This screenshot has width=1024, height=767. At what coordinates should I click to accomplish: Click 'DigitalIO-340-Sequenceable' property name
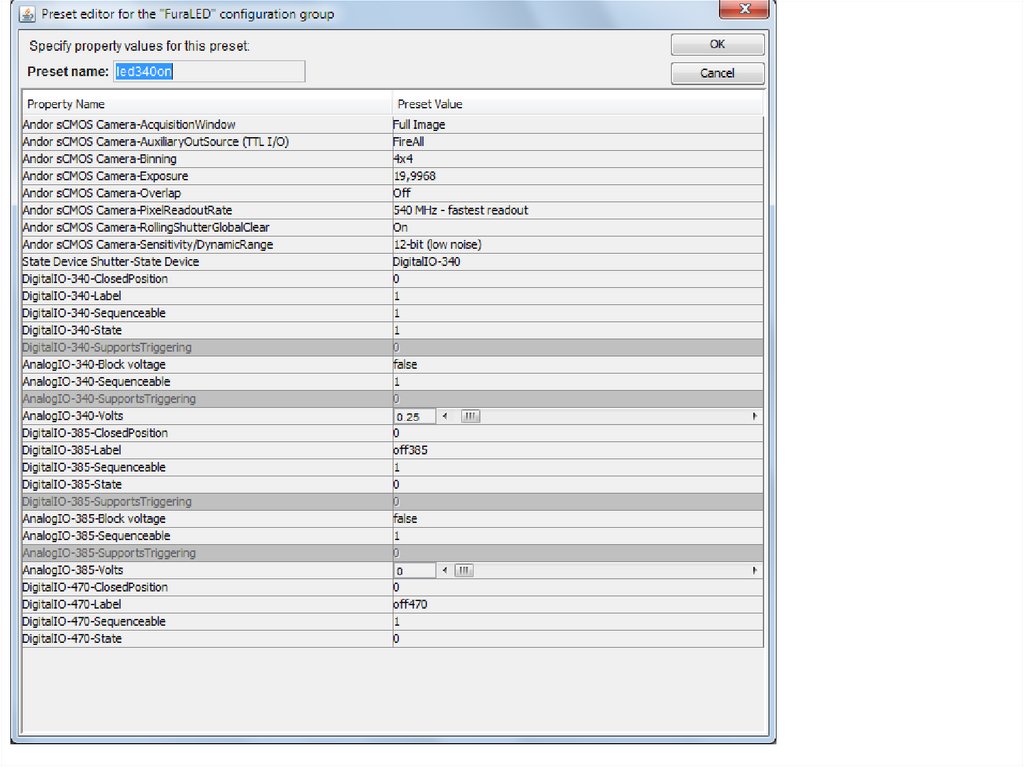click(94, 313)
